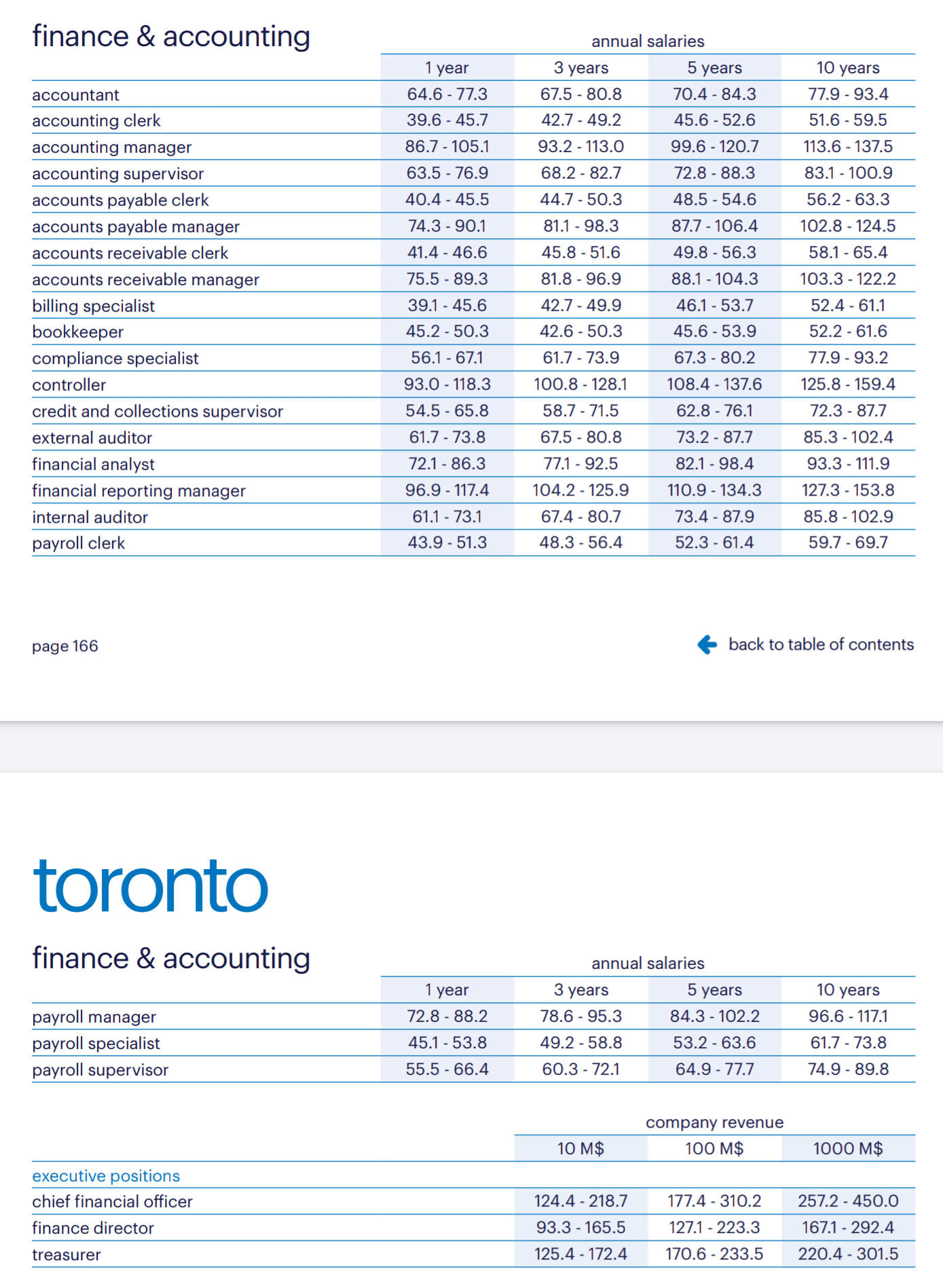Click the toronto city heading

click(150, 885)
